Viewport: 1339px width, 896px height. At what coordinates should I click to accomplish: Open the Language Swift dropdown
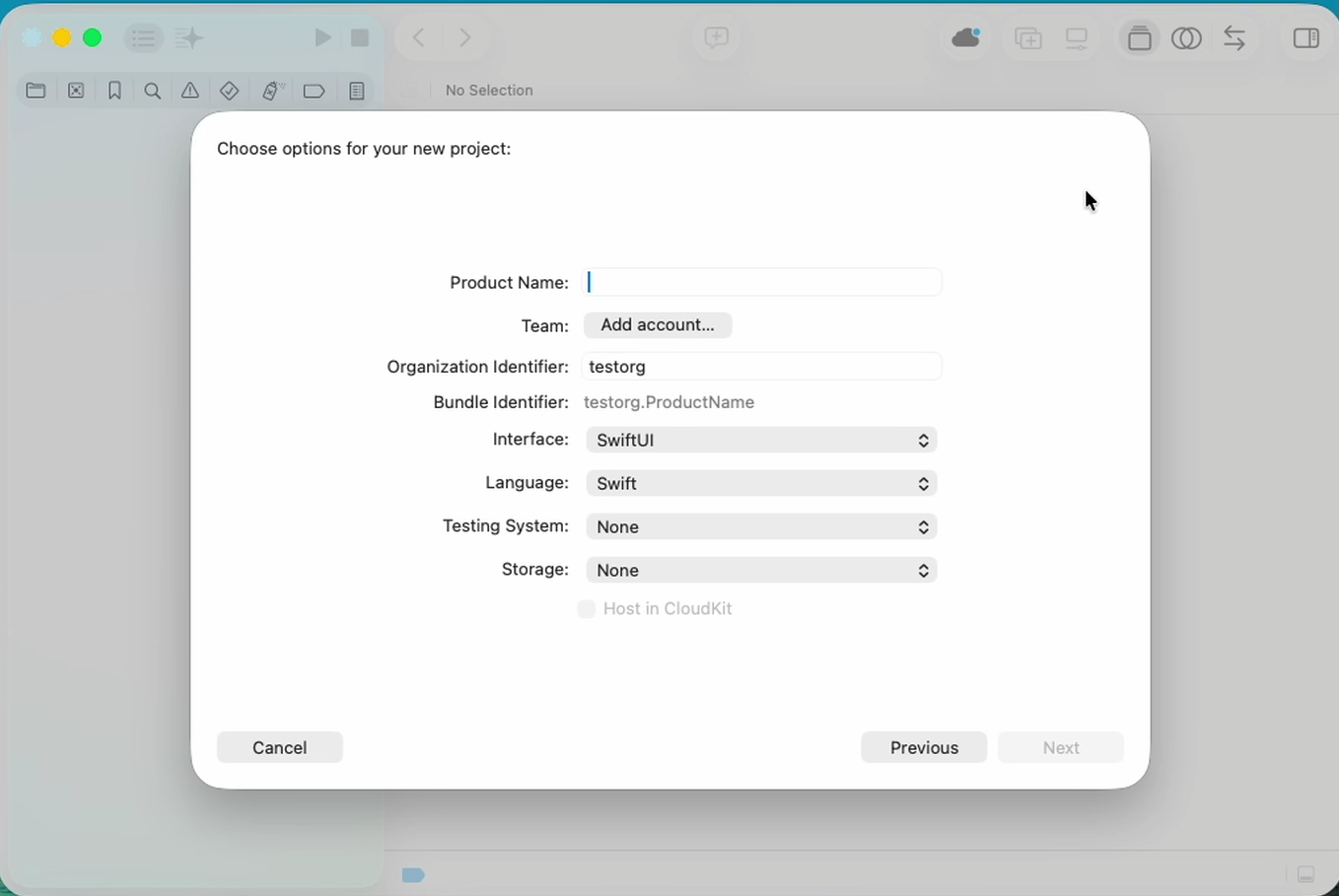(761, 483)
